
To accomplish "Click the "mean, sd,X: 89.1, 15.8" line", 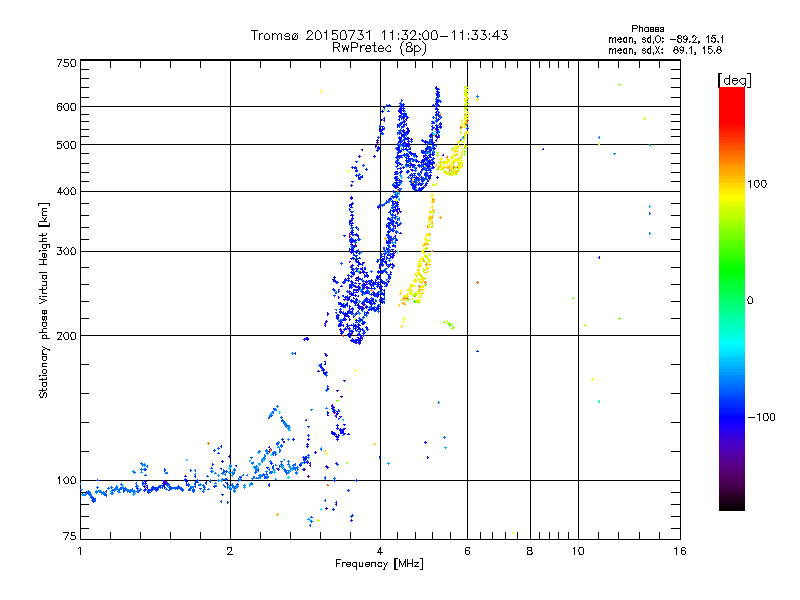I will [665, 50].
